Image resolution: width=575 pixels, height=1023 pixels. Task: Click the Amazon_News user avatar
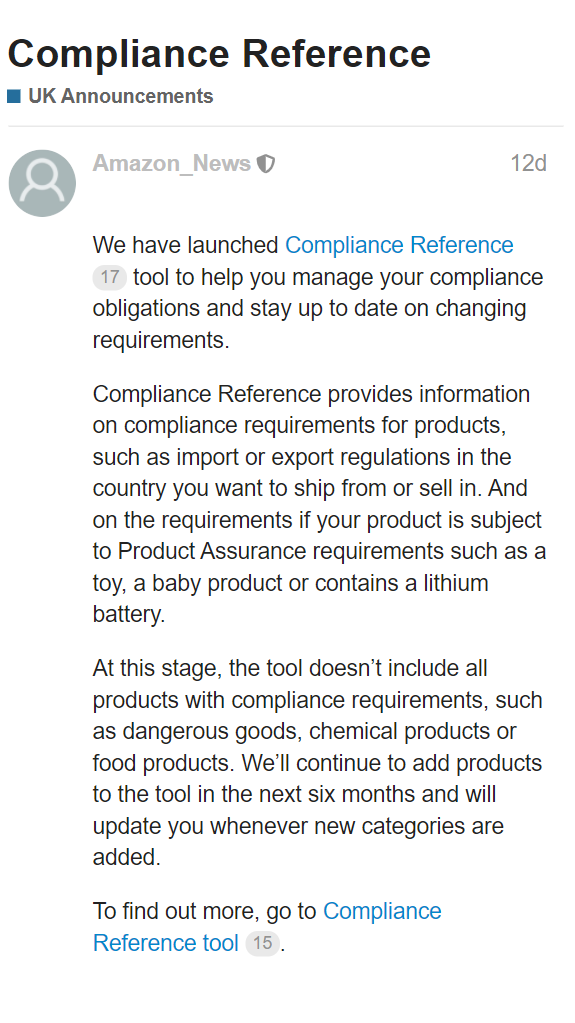42,183
